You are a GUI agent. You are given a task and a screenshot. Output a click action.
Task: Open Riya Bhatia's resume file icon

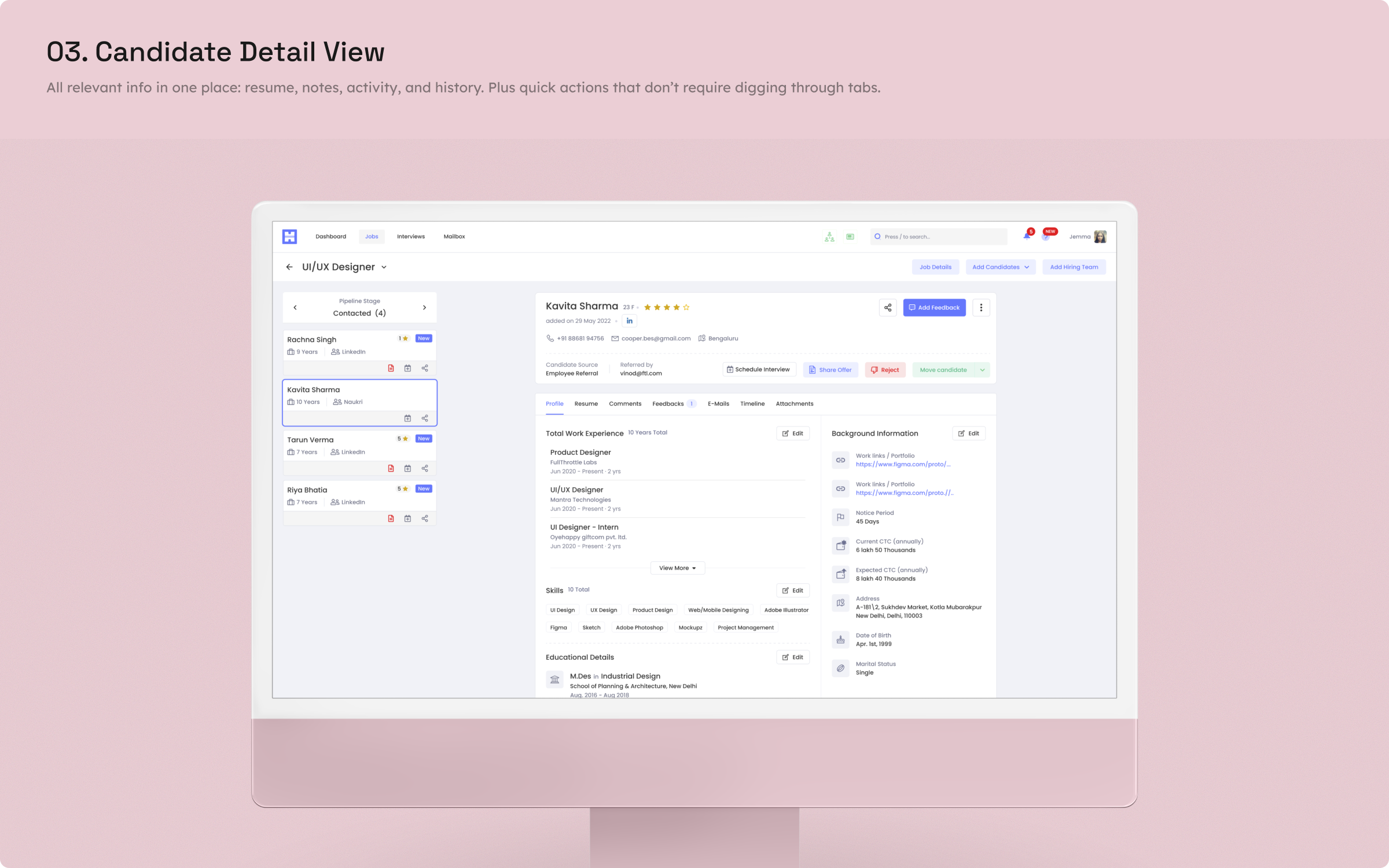click(391, 518)
